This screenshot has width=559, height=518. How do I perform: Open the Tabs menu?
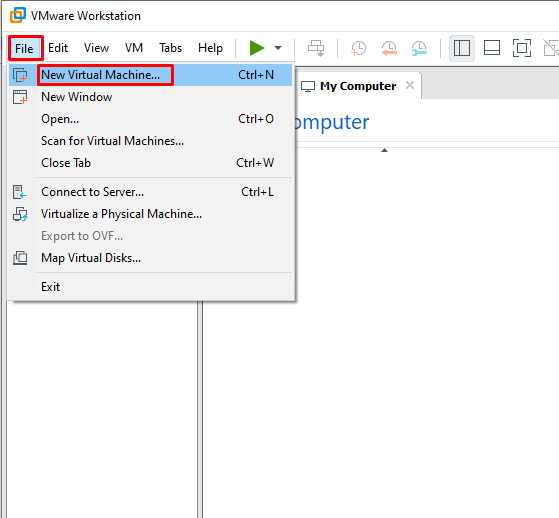tap(170, 48)
